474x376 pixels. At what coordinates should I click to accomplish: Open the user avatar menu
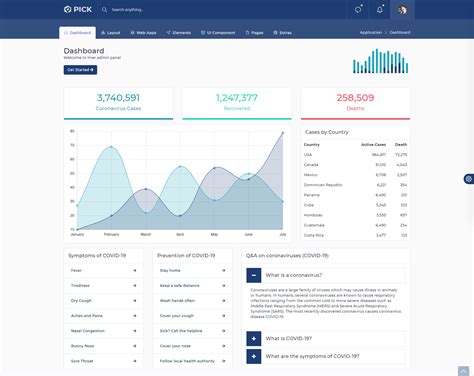(x=402, y=10)
